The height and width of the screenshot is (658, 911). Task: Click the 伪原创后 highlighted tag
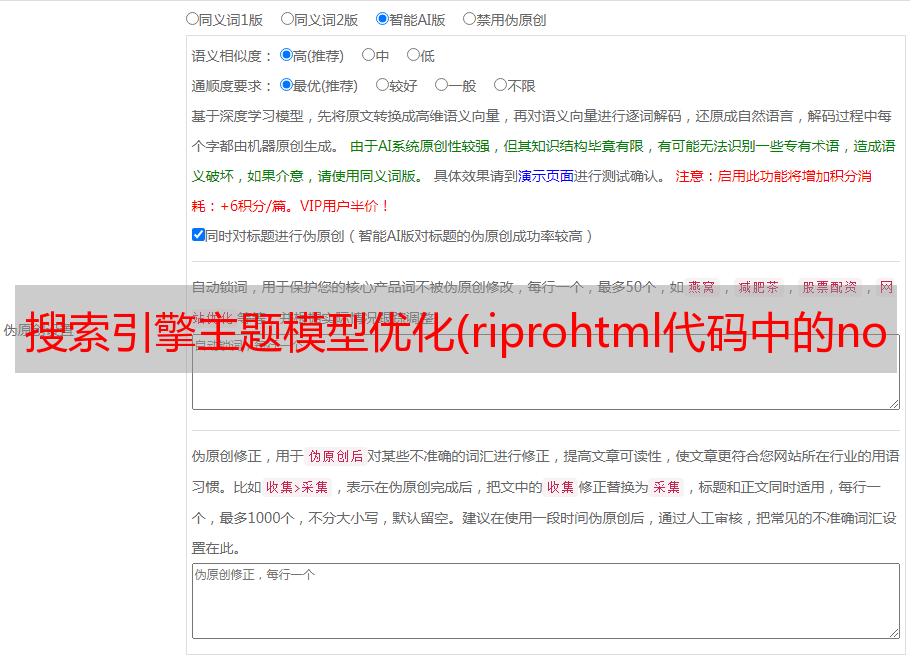pos(336,456)
